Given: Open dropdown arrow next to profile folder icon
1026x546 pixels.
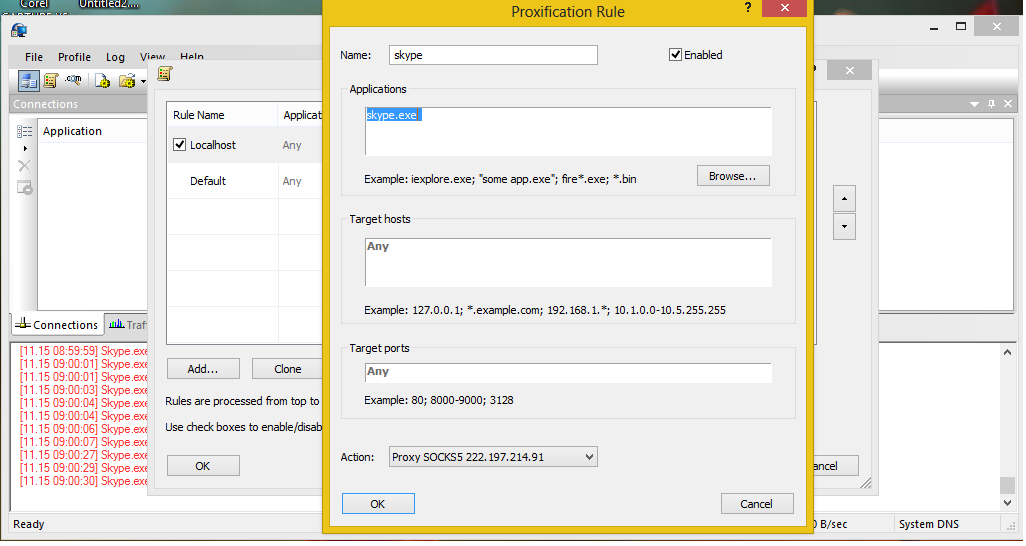Looking at the screenshot, I should pos(143,81).
